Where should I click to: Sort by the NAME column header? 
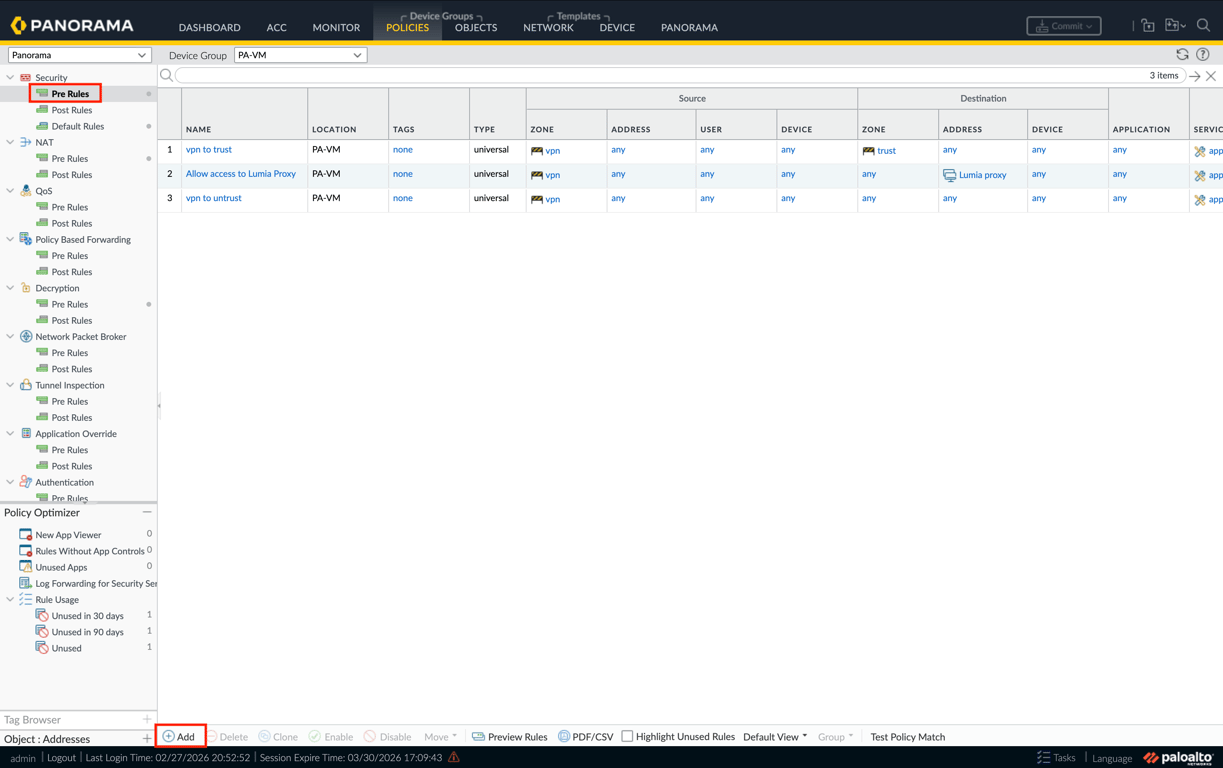click(x=199, y=129)
